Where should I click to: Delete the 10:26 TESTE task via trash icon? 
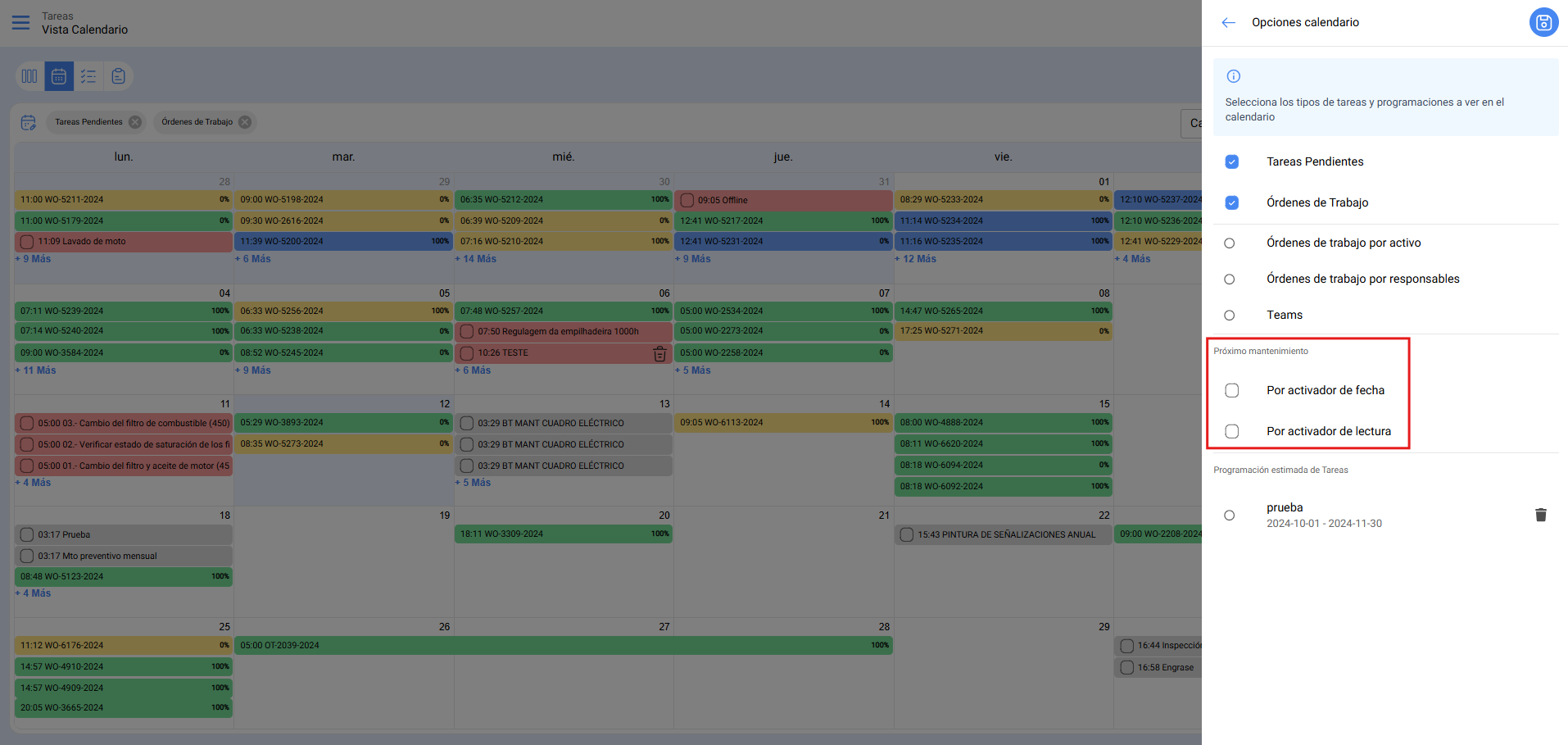tap(659, 353)
